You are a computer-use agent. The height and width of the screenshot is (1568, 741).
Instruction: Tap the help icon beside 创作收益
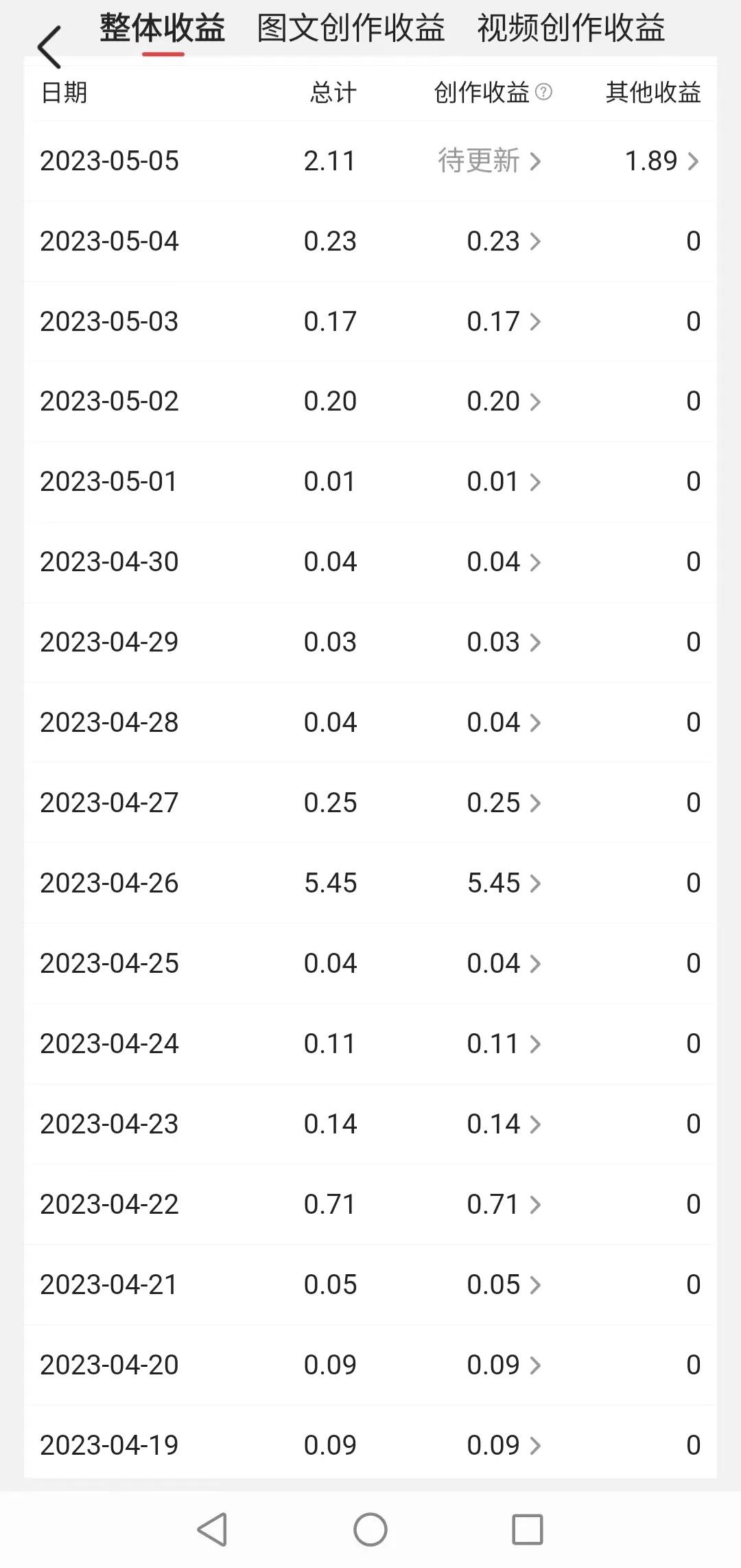(543, 92)
